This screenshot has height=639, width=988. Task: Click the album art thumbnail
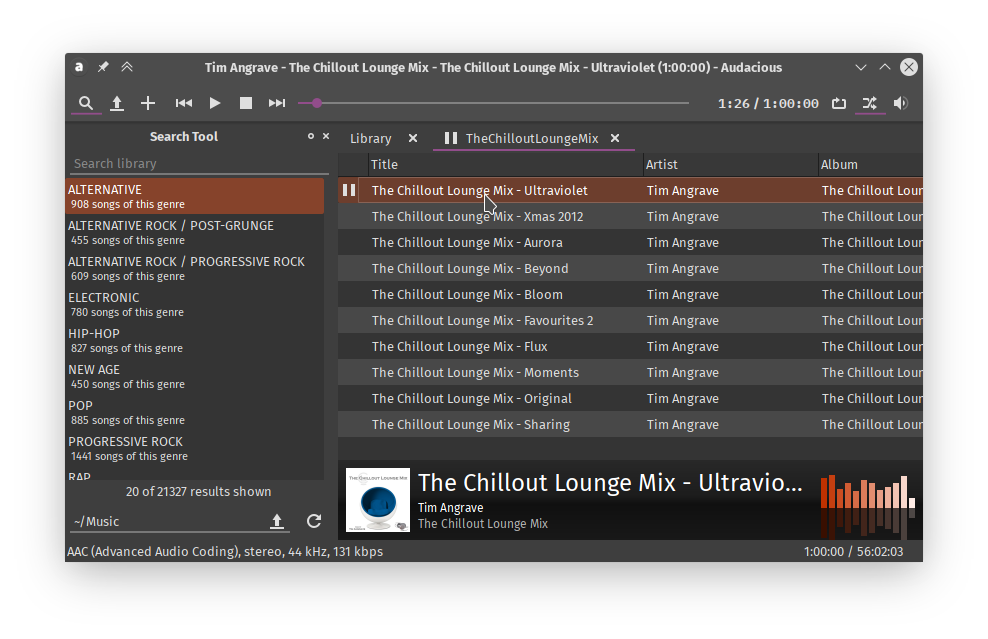pyautogui.click(x=378, y=500)
